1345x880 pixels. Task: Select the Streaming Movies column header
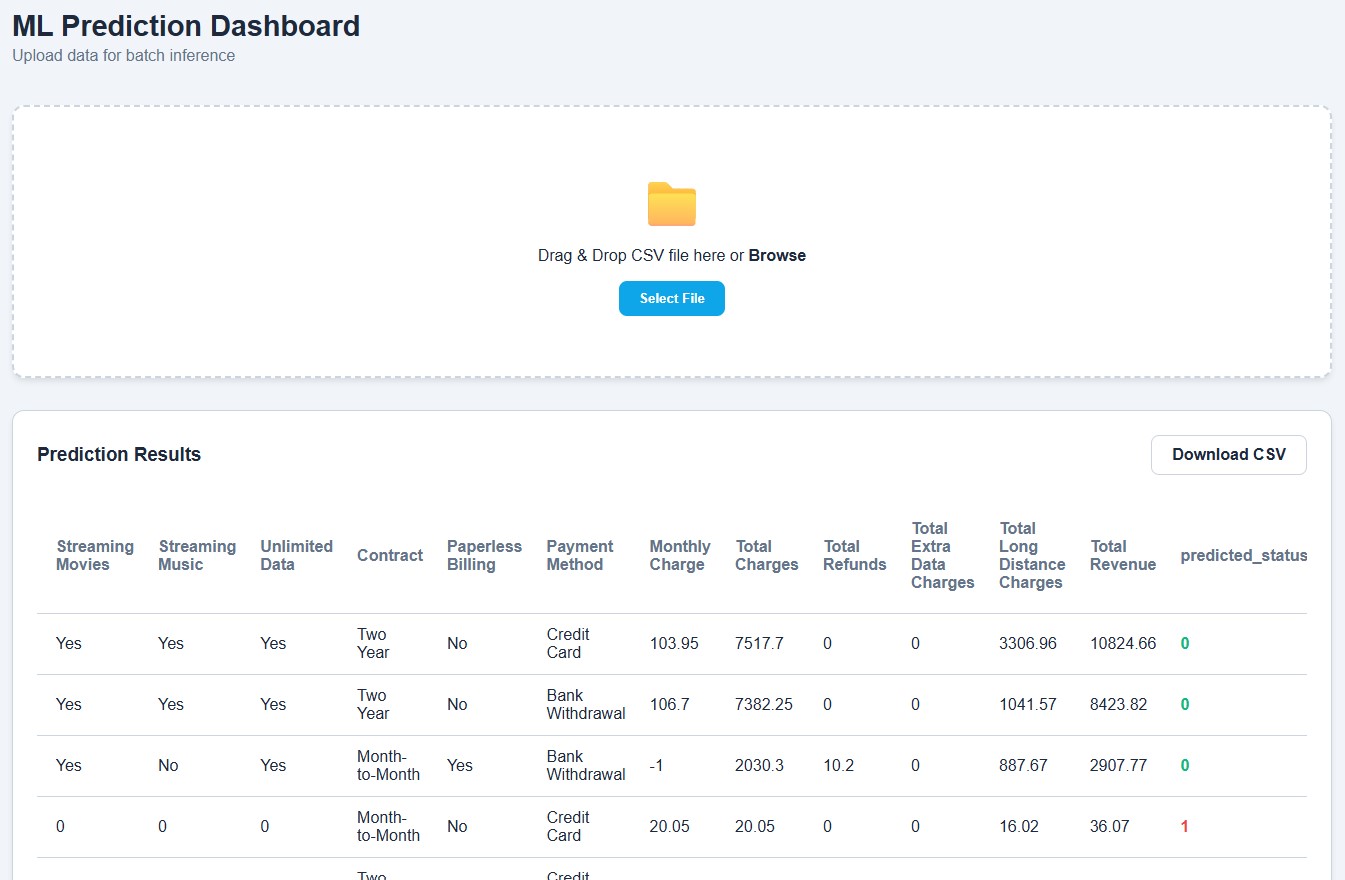tap(95, 555)
